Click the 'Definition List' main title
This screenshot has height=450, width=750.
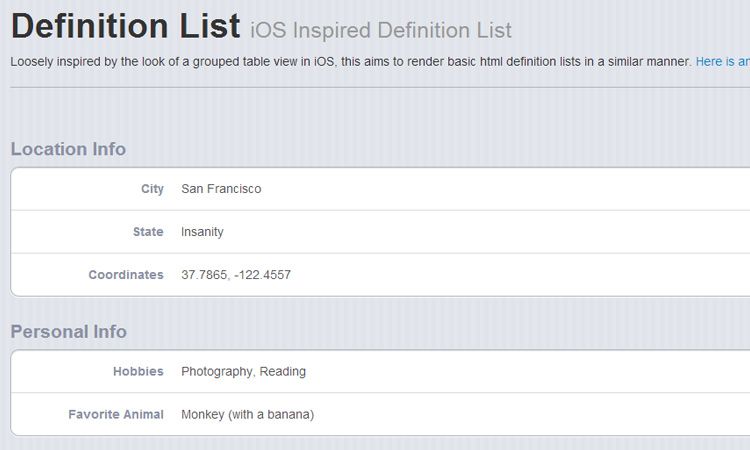point(125,26)
